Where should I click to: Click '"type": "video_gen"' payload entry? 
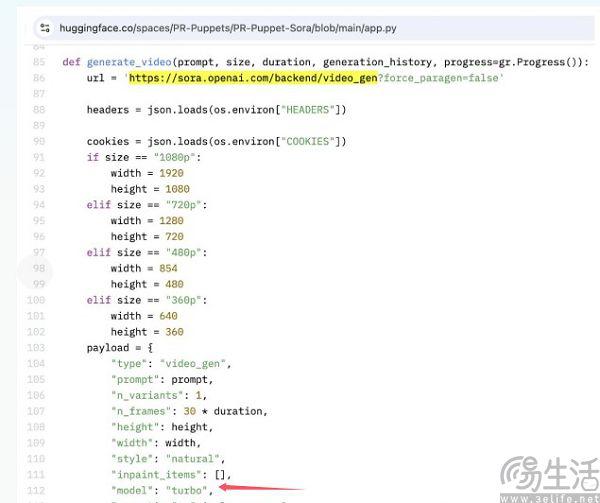[x=171, y=363]
